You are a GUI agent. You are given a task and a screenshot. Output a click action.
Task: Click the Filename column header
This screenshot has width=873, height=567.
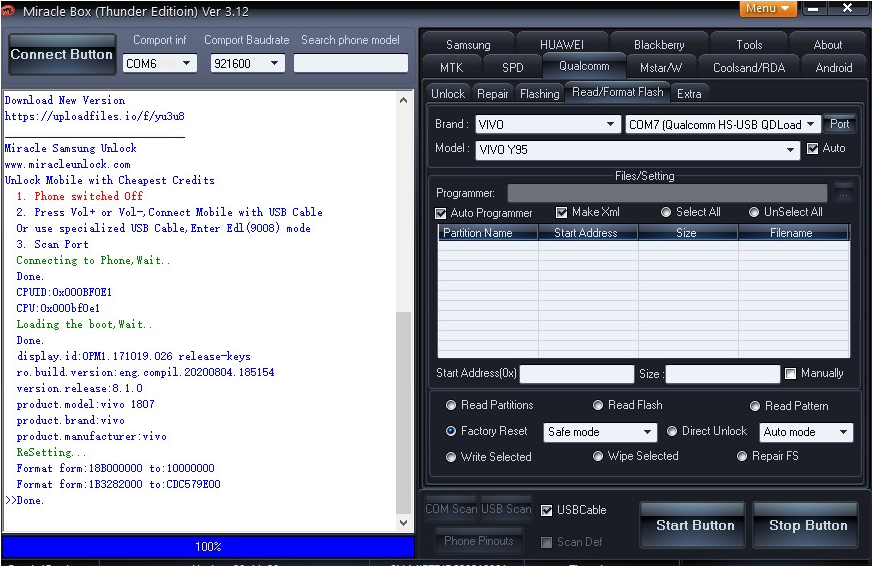click(x=793, y=233)
